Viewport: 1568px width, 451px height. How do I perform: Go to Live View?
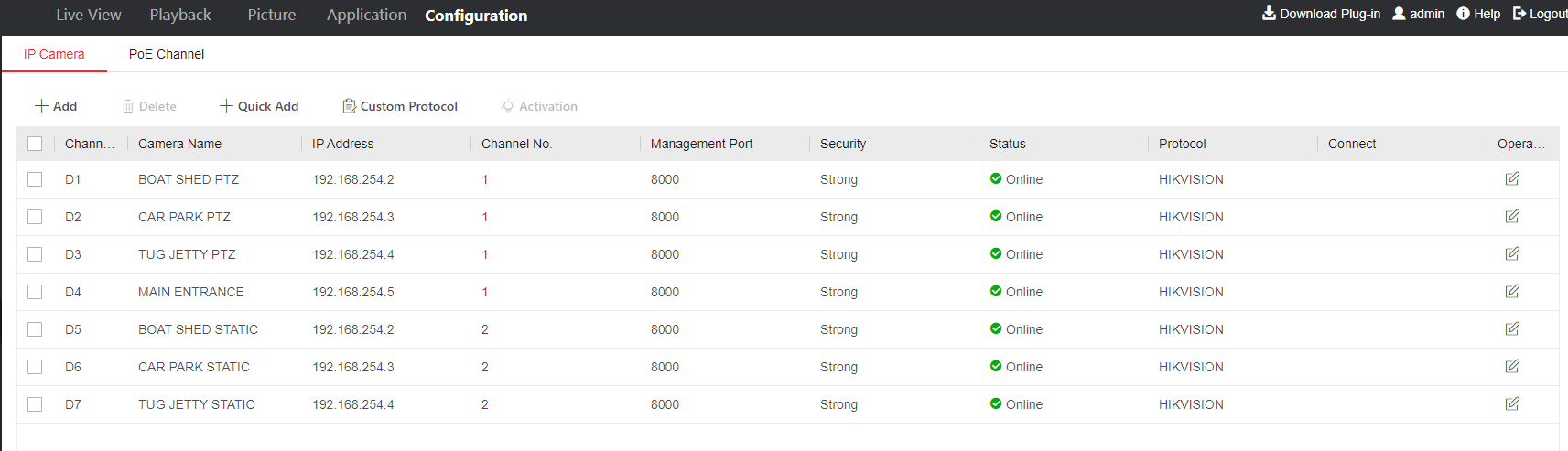tap(89, 15)
